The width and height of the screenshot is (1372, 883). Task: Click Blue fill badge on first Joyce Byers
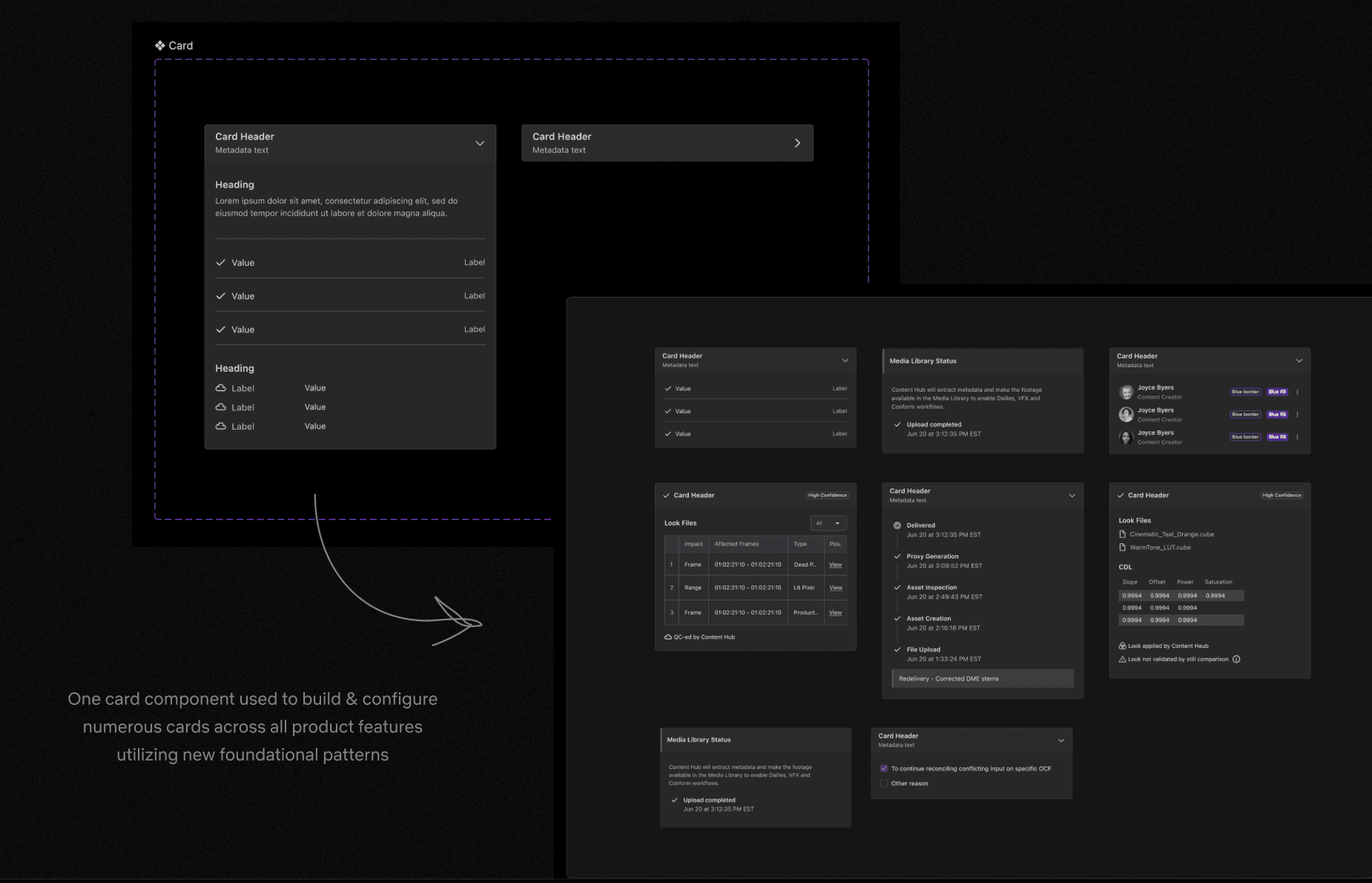1277,392
